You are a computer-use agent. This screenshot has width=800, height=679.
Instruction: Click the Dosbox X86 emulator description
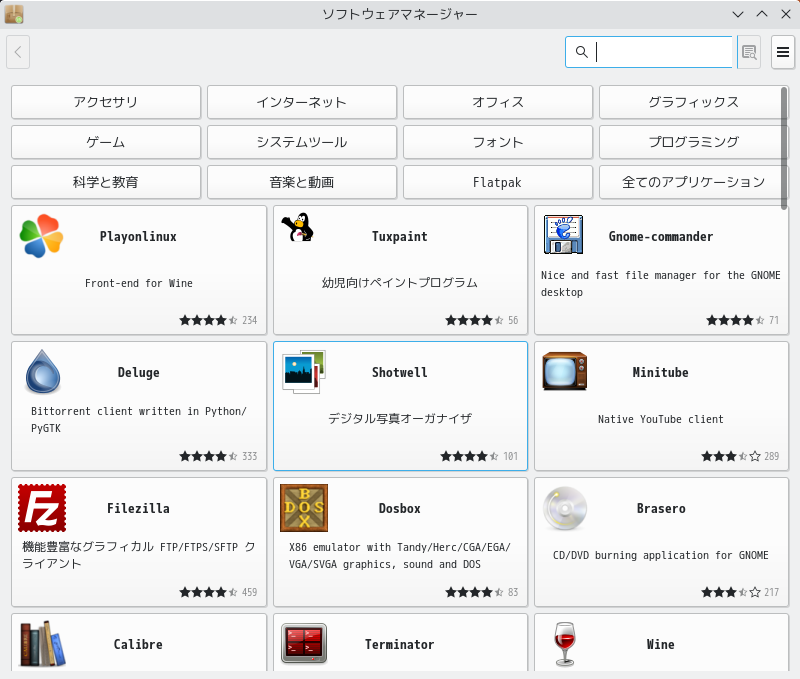click(399, 556)
